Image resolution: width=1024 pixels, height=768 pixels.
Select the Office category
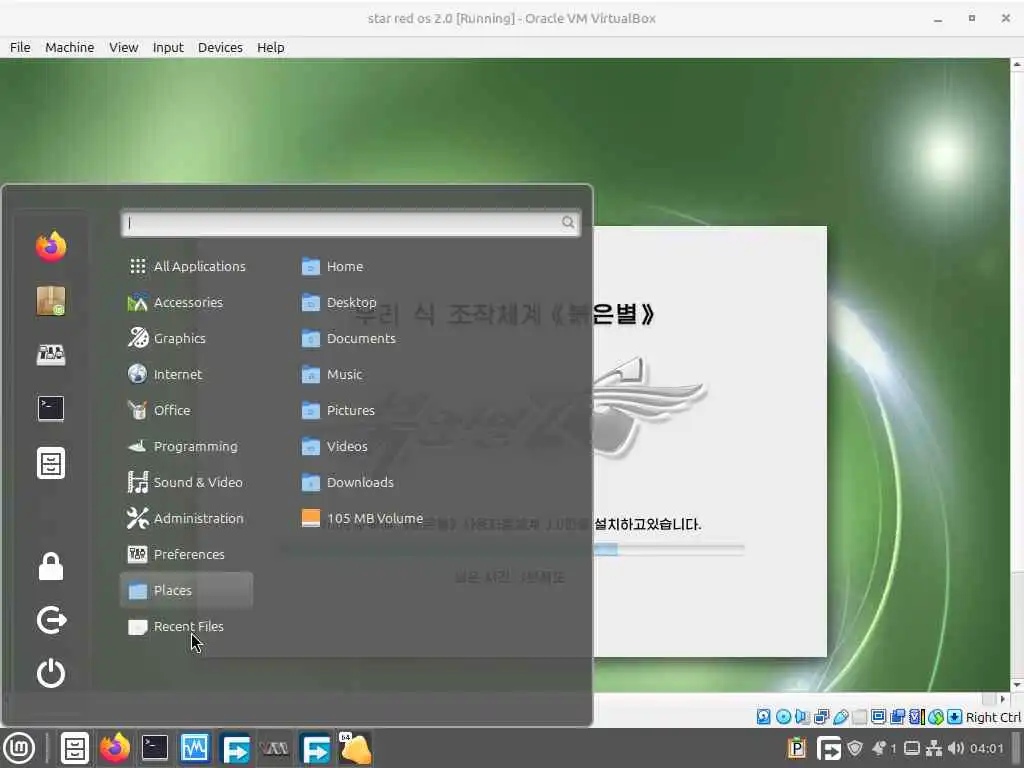click(187, 410)
